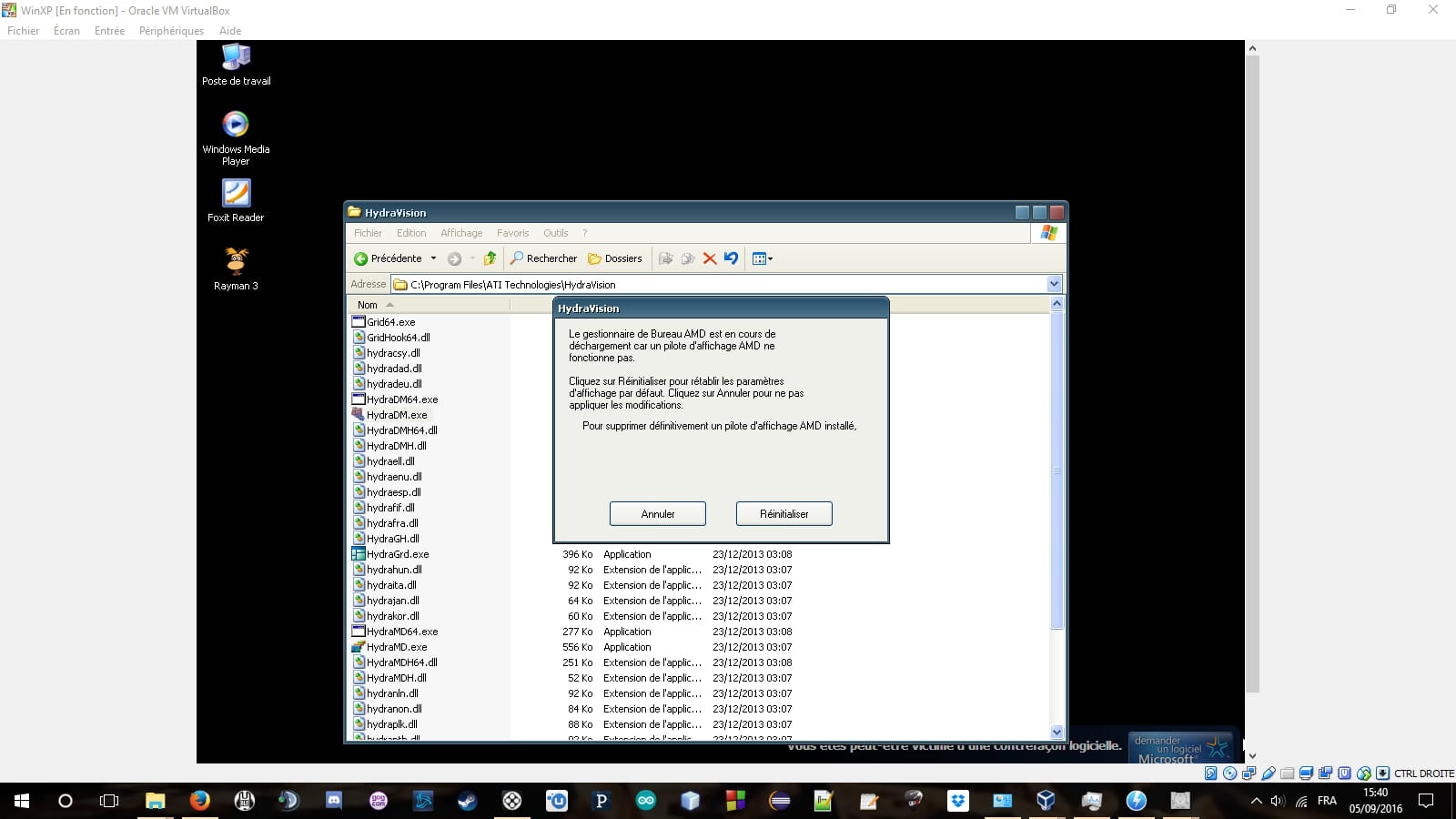The width and height of the screenshot is (1456, 819).
Task: Click the red X delete icon
Action: [x=710, y=258]
